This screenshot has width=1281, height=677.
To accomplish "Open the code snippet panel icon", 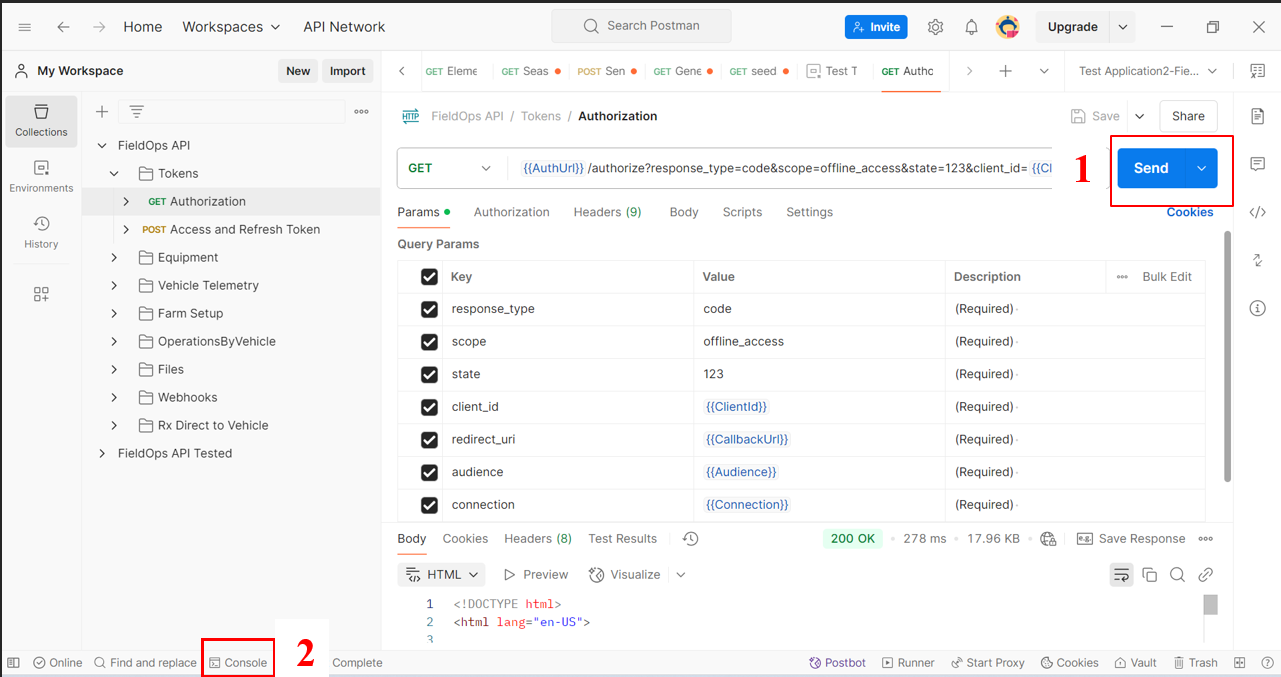I will point(1258,212).
